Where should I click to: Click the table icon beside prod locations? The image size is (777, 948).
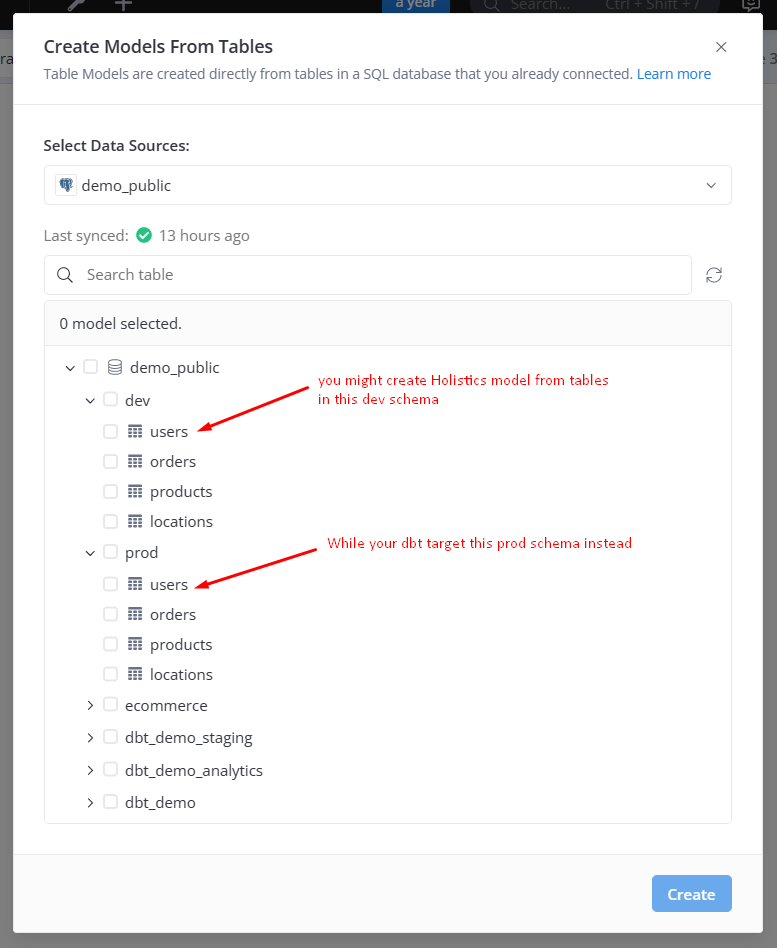coord(136,674)
